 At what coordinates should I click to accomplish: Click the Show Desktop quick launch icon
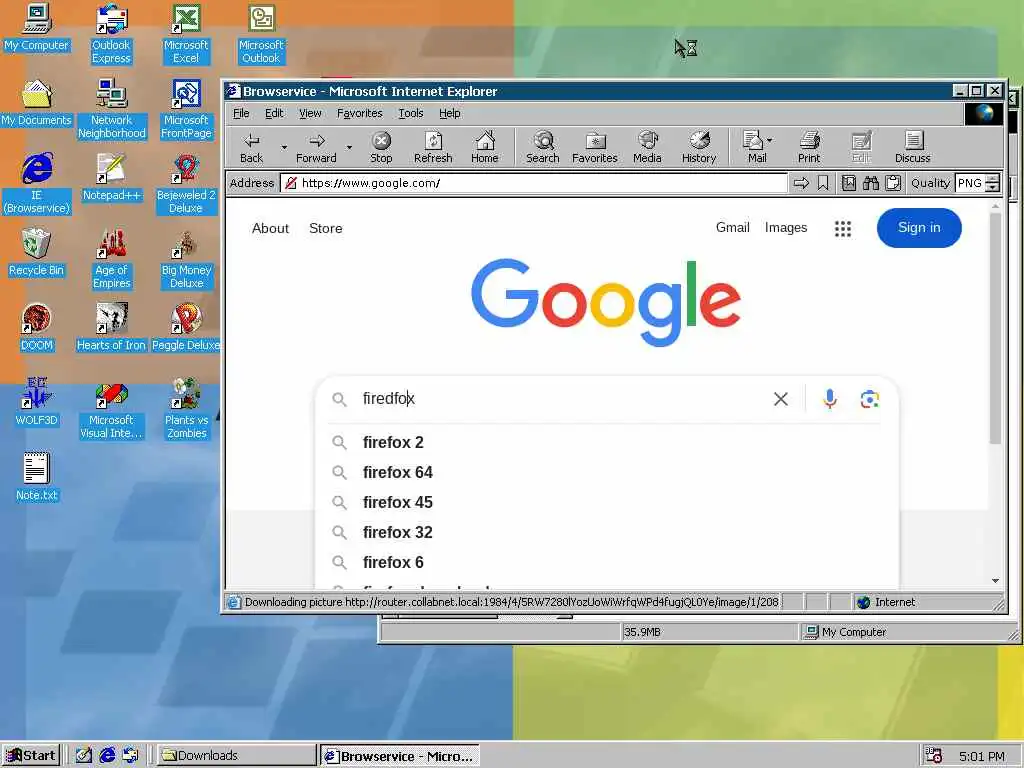[x=84, y=756]
